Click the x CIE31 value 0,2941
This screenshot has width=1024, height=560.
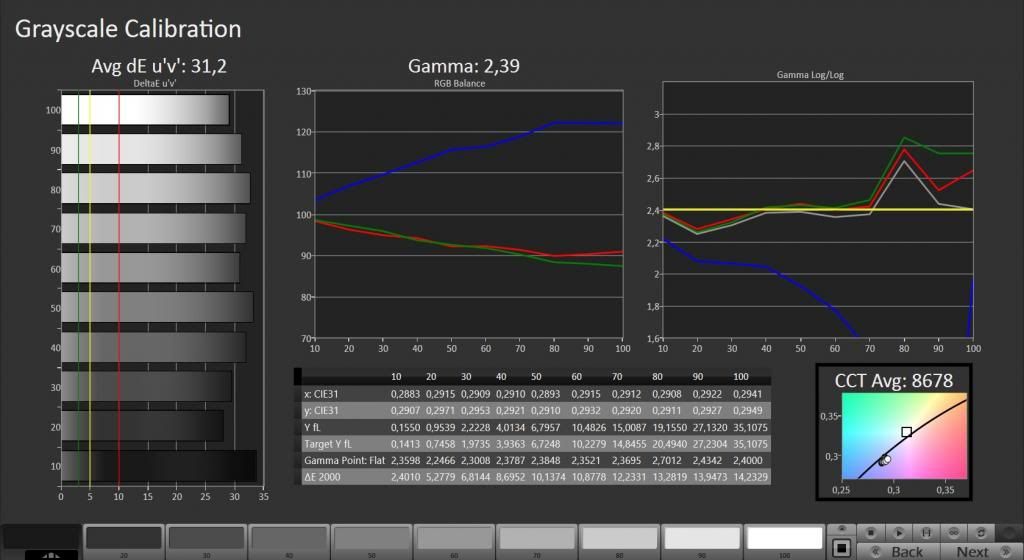747,394
